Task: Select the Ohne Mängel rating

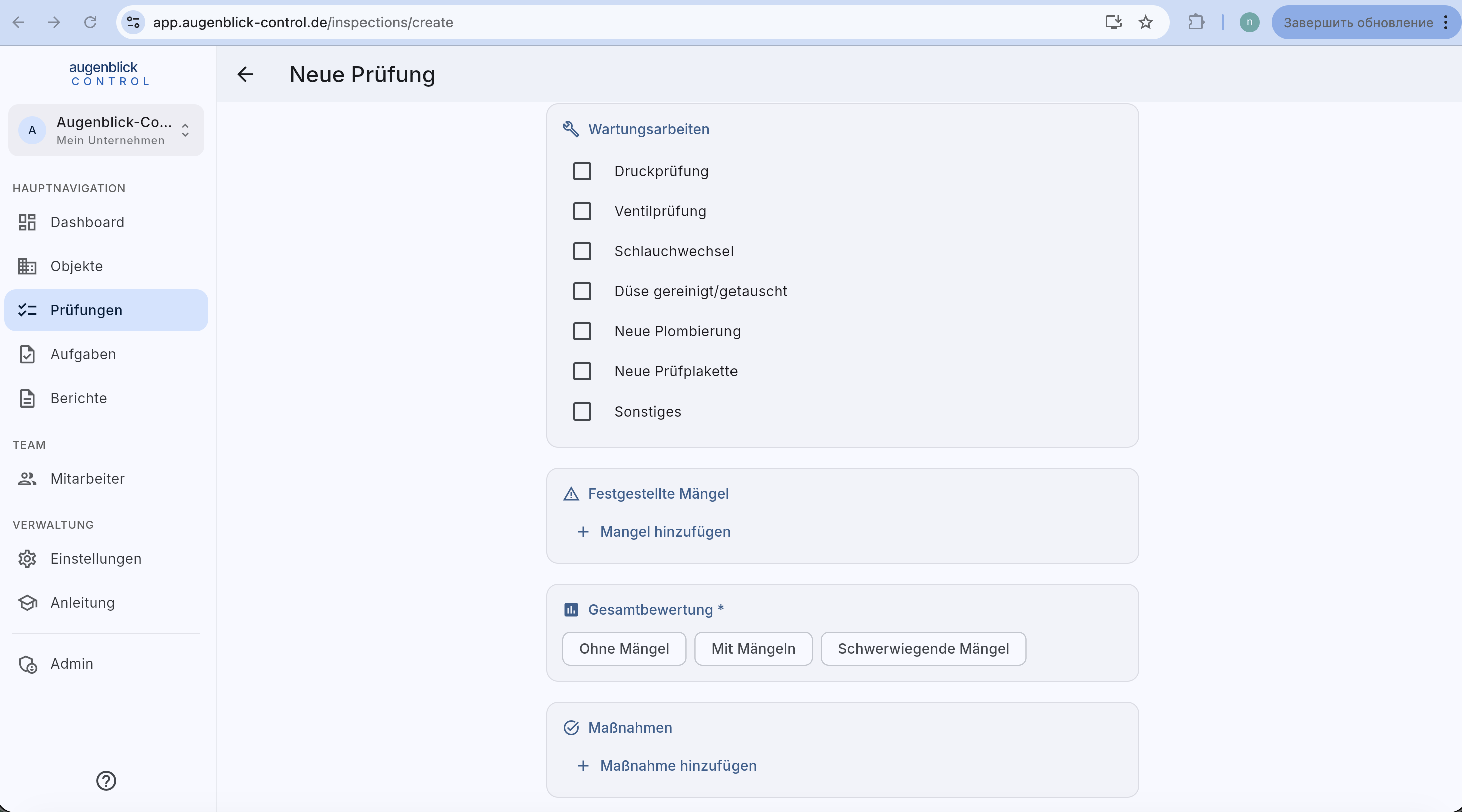Action: pos(624,649)
